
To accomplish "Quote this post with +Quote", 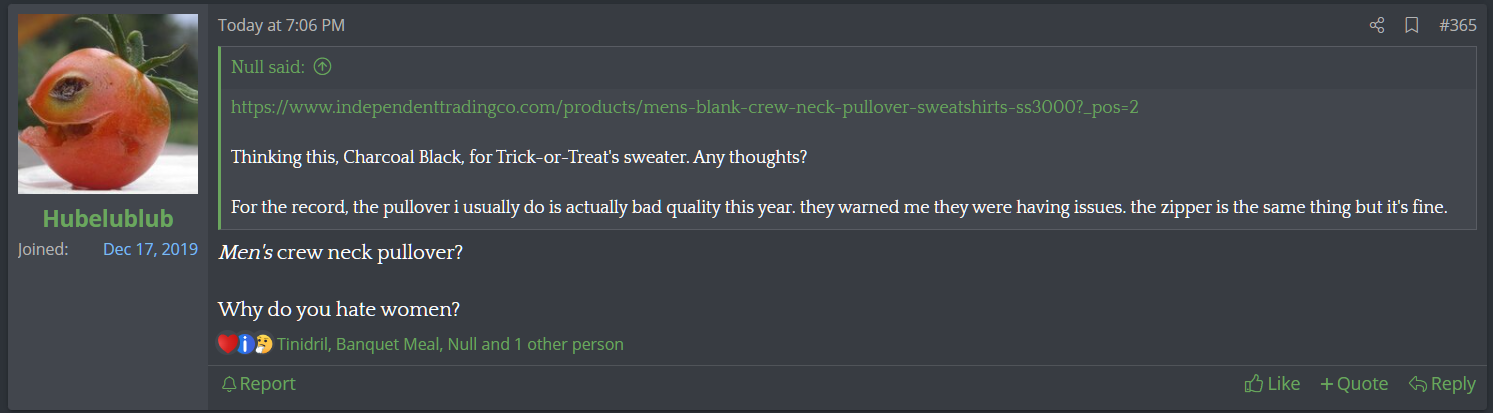I will [1354, 384].
